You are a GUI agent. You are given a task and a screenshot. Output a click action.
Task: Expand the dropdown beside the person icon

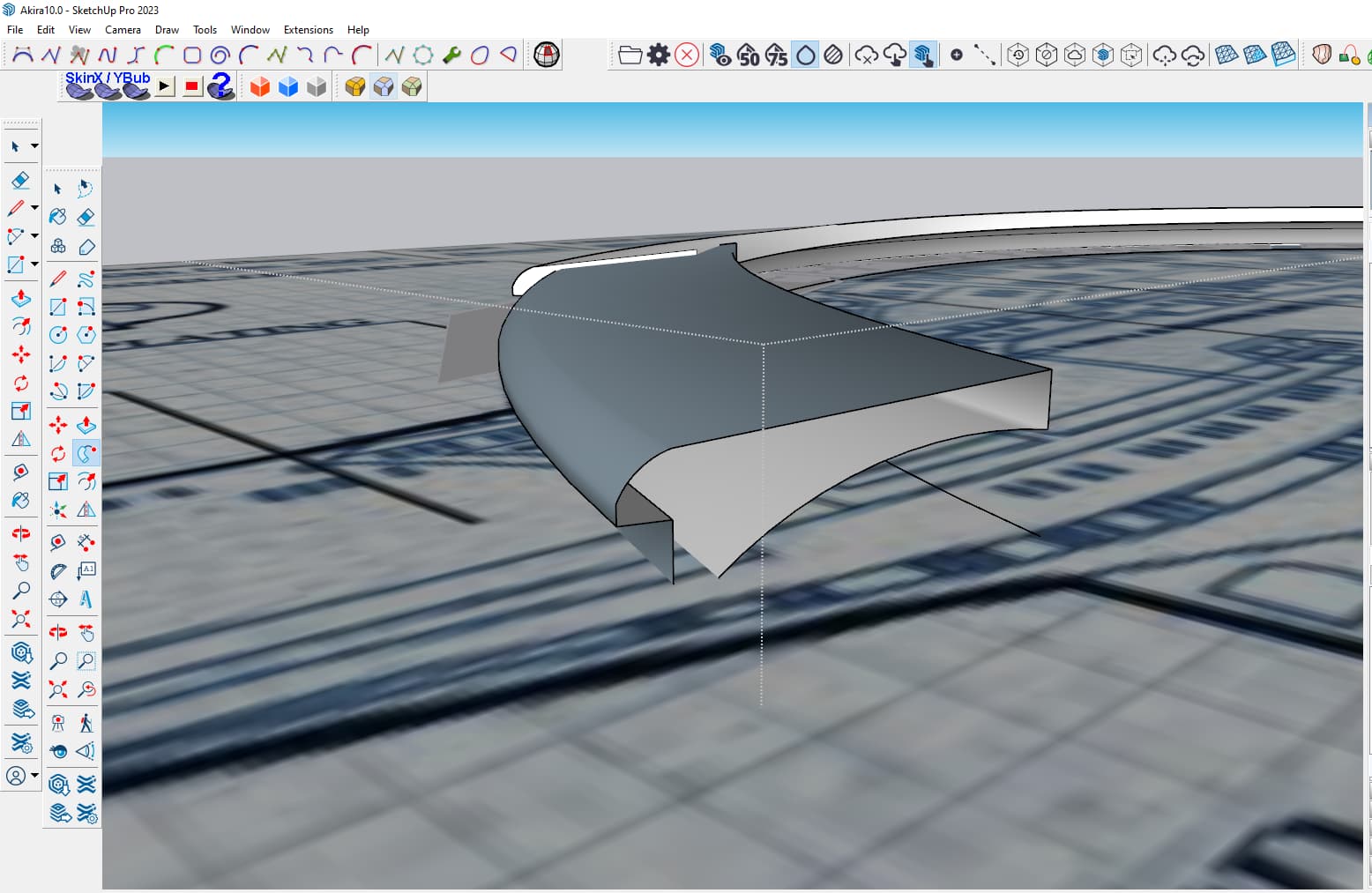[x=34, y=776]
